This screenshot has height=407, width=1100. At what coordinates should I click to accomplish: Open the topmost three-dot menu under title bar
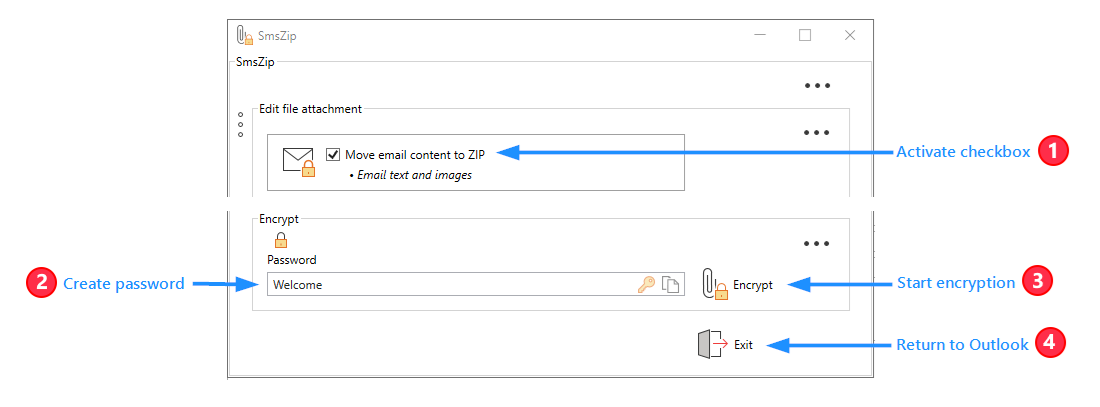[x=817, y=86]
